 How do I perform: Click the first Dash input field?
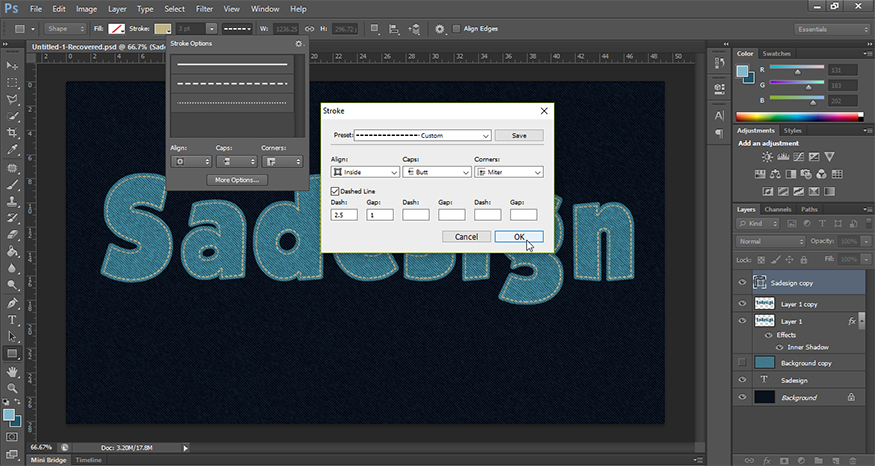[x=344, y=215]
